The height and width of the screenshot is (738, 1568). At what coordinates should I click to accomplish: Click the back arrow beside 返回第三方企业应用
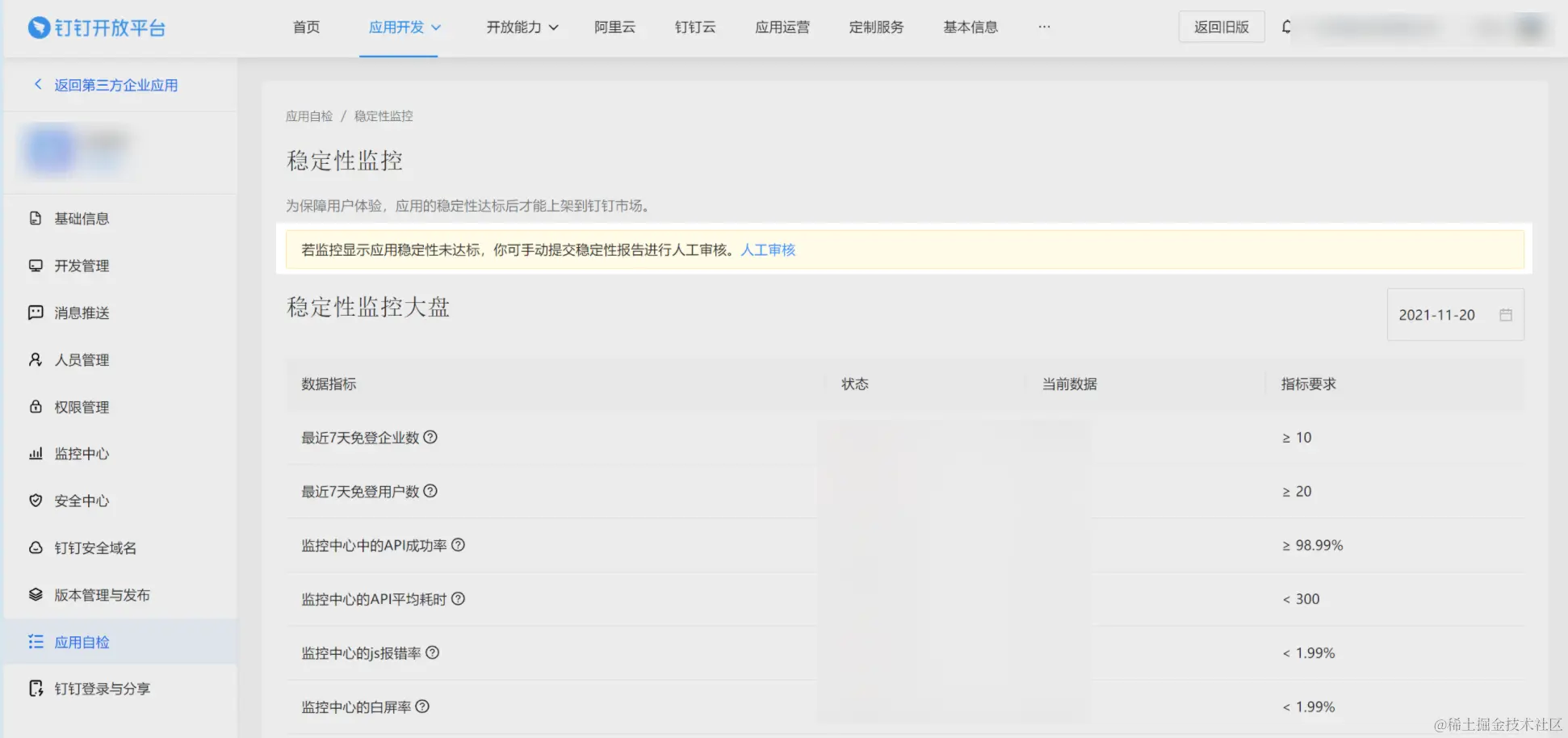(x=37, y=84)
